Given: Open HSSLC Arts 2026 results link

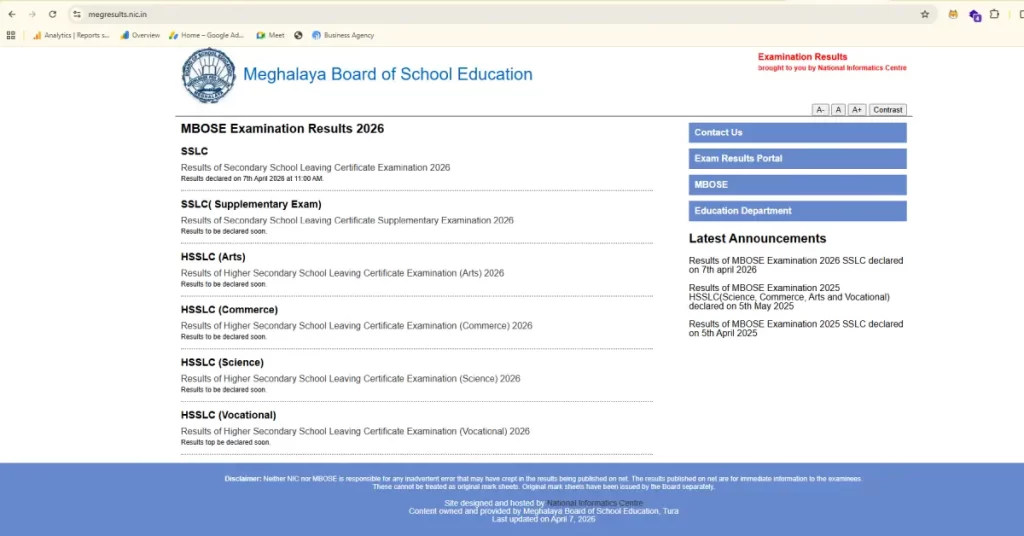Looking at the screenshot, I should [x=342, y=274].
